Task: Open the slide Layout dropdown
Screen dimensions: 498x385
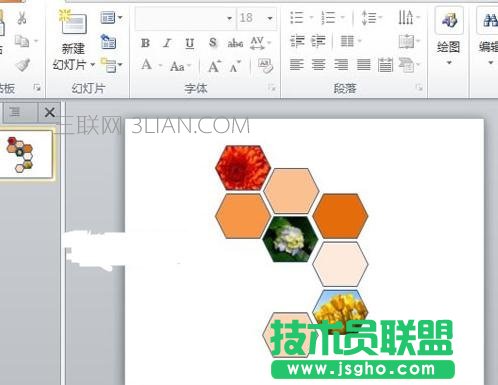Action: coord(111,17)
